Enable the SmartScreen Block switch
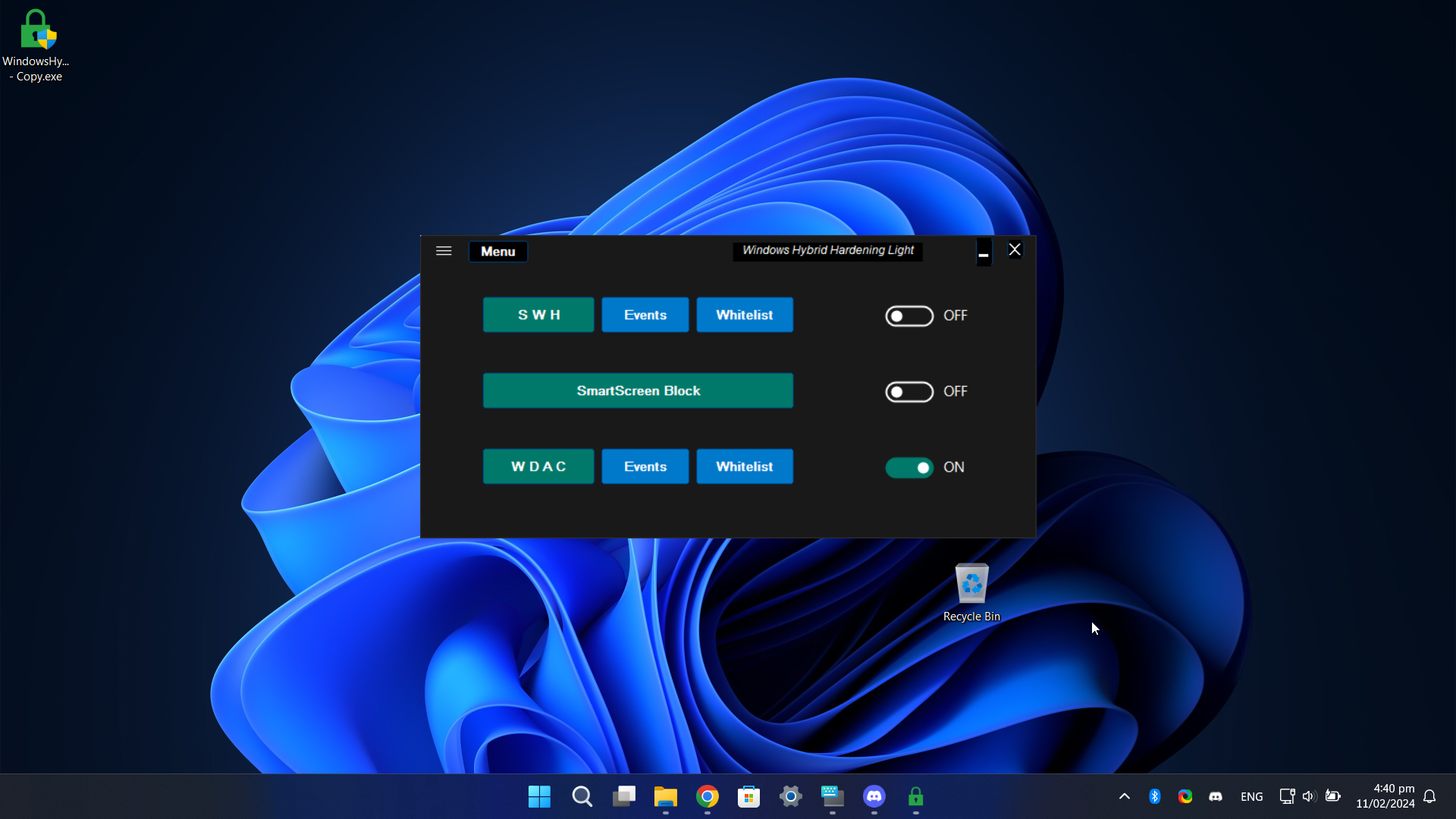Screen dimensions: 1456x819 [908, 391]
